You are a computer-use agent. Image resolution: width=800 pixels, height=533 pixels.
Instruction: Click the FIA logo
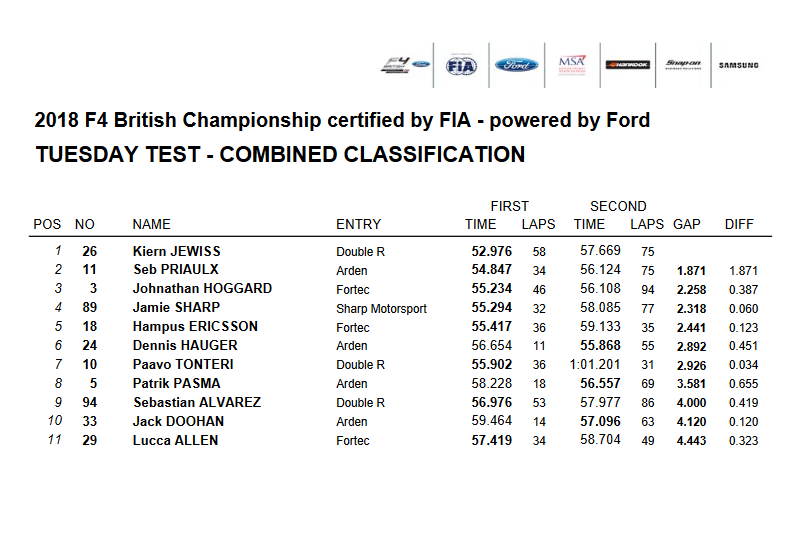[461, 65]
